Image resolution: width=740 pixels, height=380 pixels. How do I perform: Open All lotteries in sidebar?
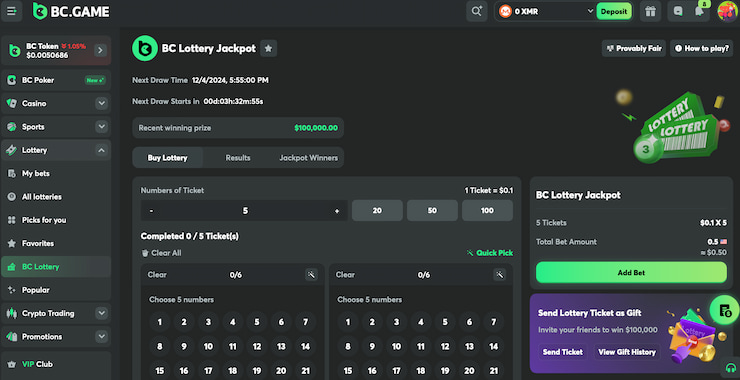(56, 197)
